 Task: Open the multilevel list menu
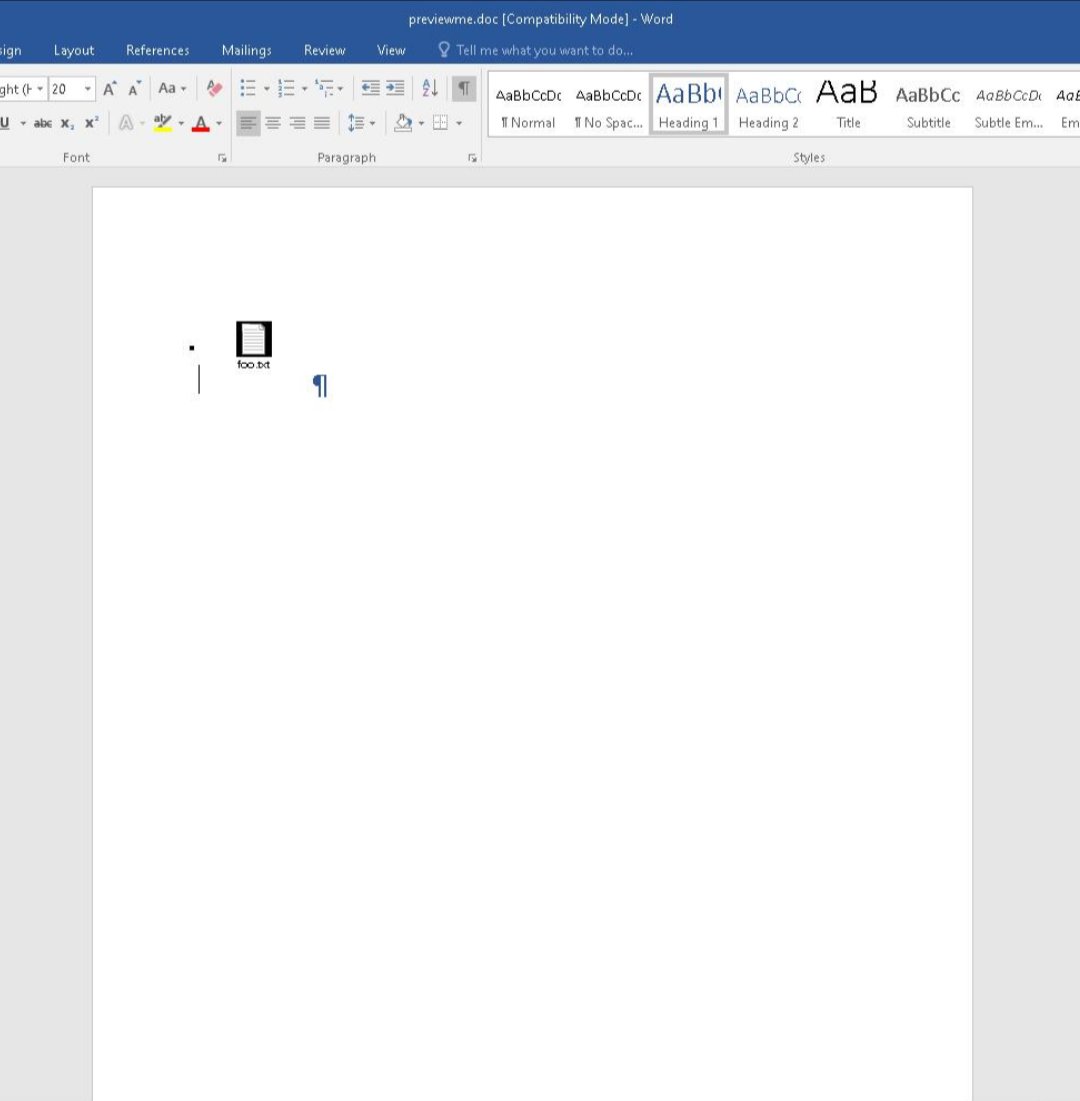coord(329,88)
